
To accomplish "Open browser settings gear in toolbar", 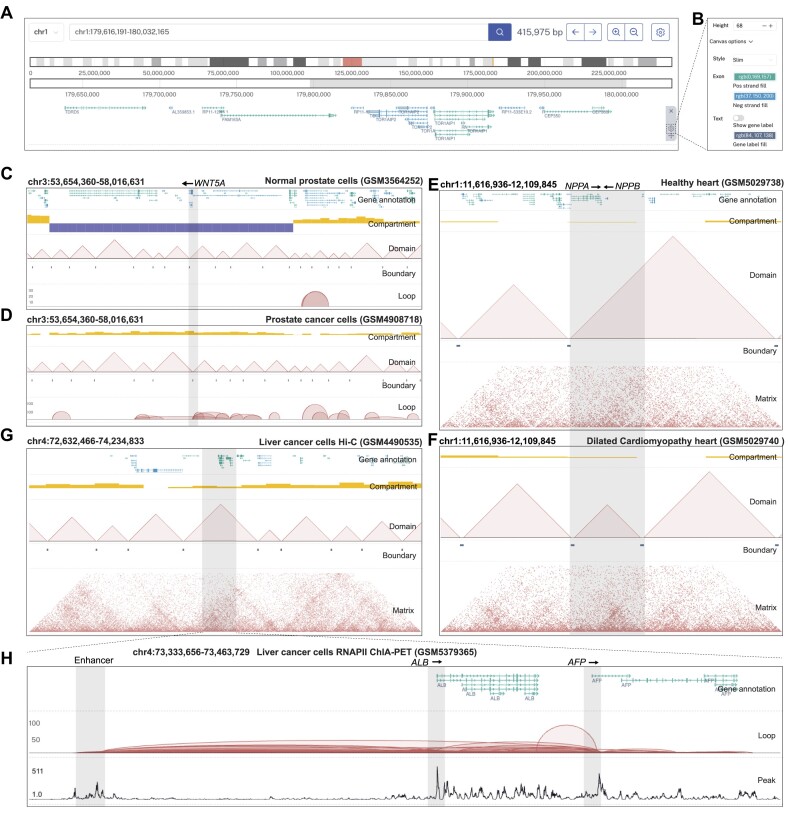I will [x=660, y=32].
